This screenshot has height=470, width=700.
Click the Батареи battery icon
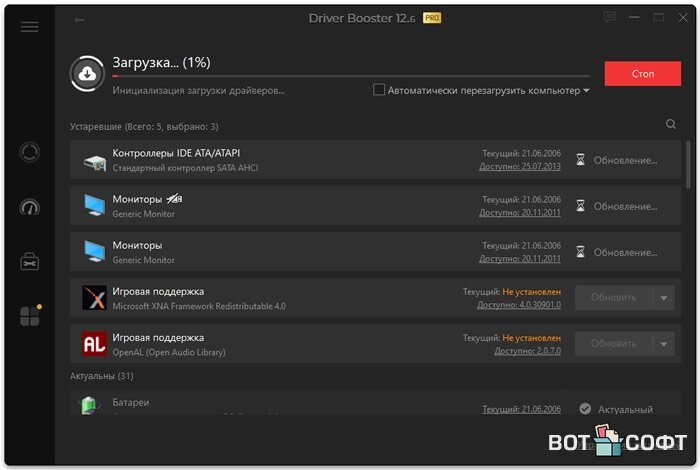click(x=89, y=405)
